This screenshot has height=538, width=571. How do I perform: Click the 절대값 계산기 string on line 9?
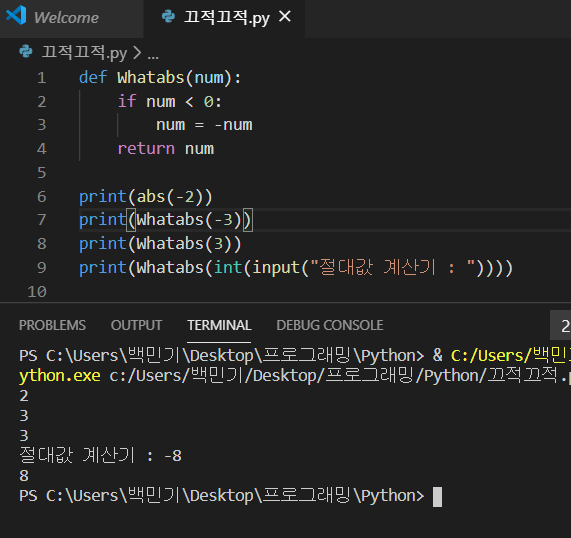coord(393,267)
